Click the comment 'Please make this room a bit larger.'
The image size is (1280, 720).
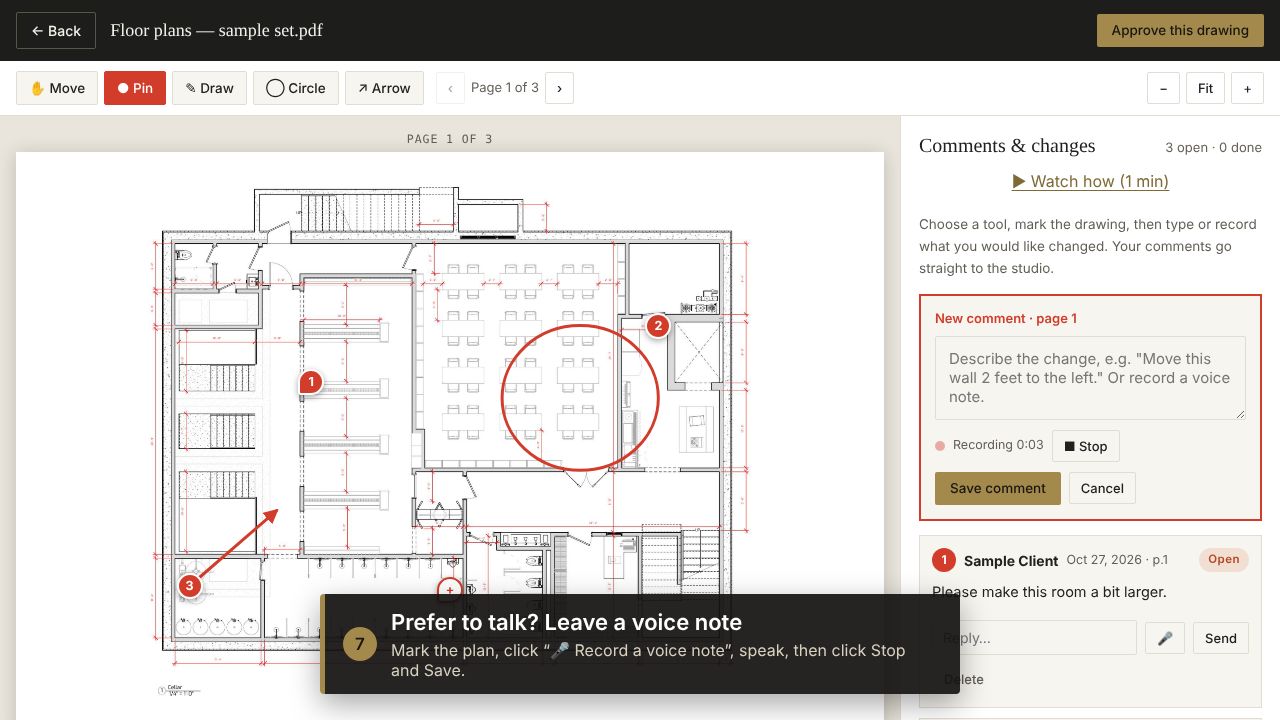point(1049,592)
